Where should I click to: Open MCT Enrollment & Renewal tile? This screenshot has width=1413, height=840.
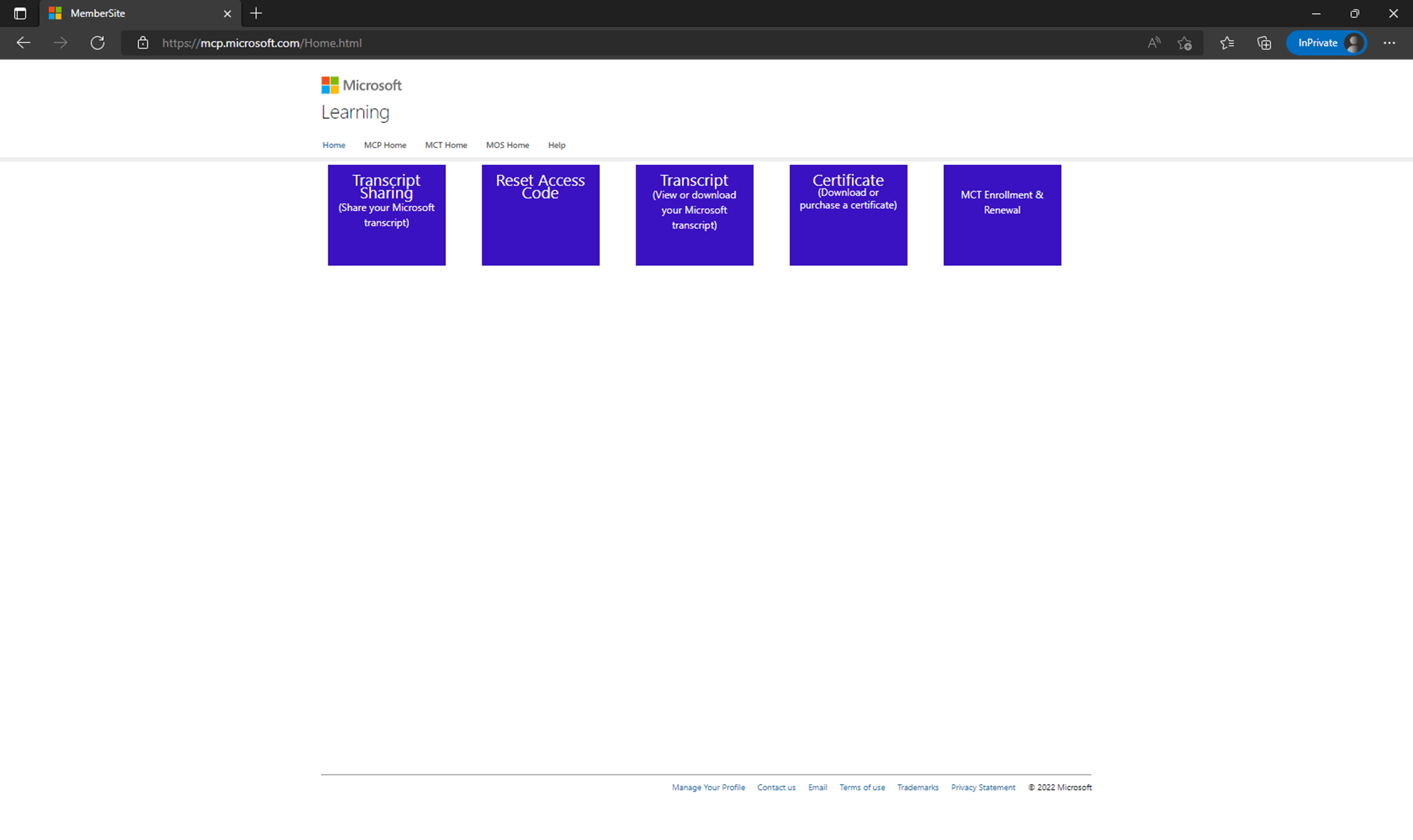tap(1002, 215)
